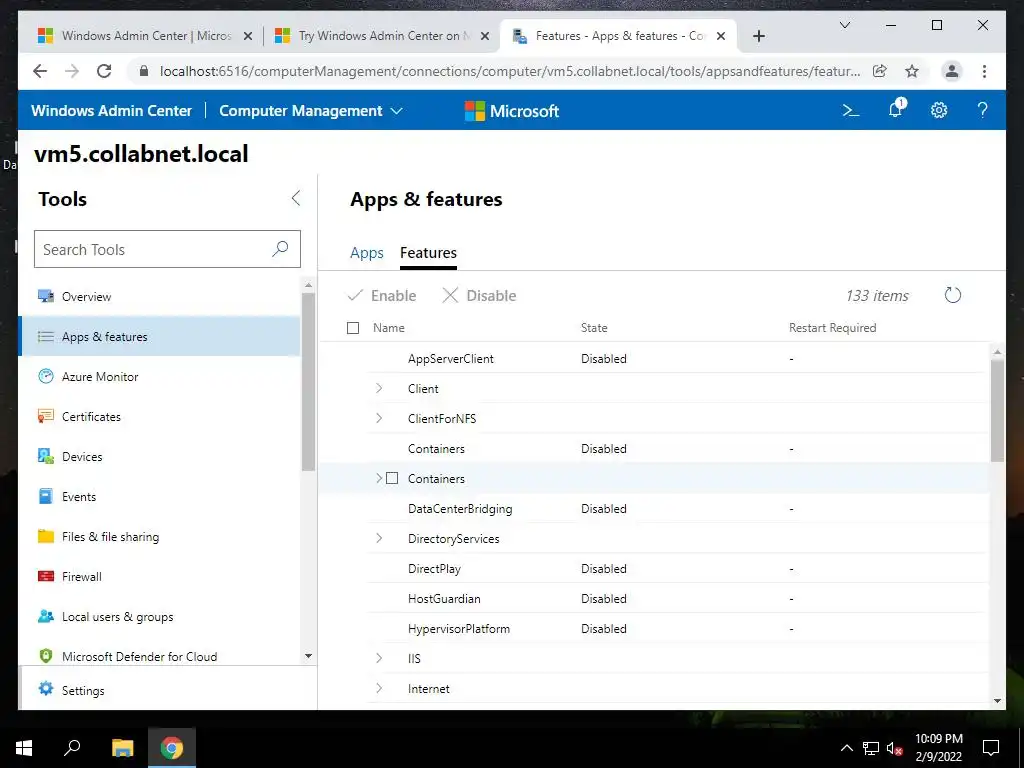This screenshot has height=768, width=1024.
Task: Click the Enable button
Action: [x=382, y=296]
